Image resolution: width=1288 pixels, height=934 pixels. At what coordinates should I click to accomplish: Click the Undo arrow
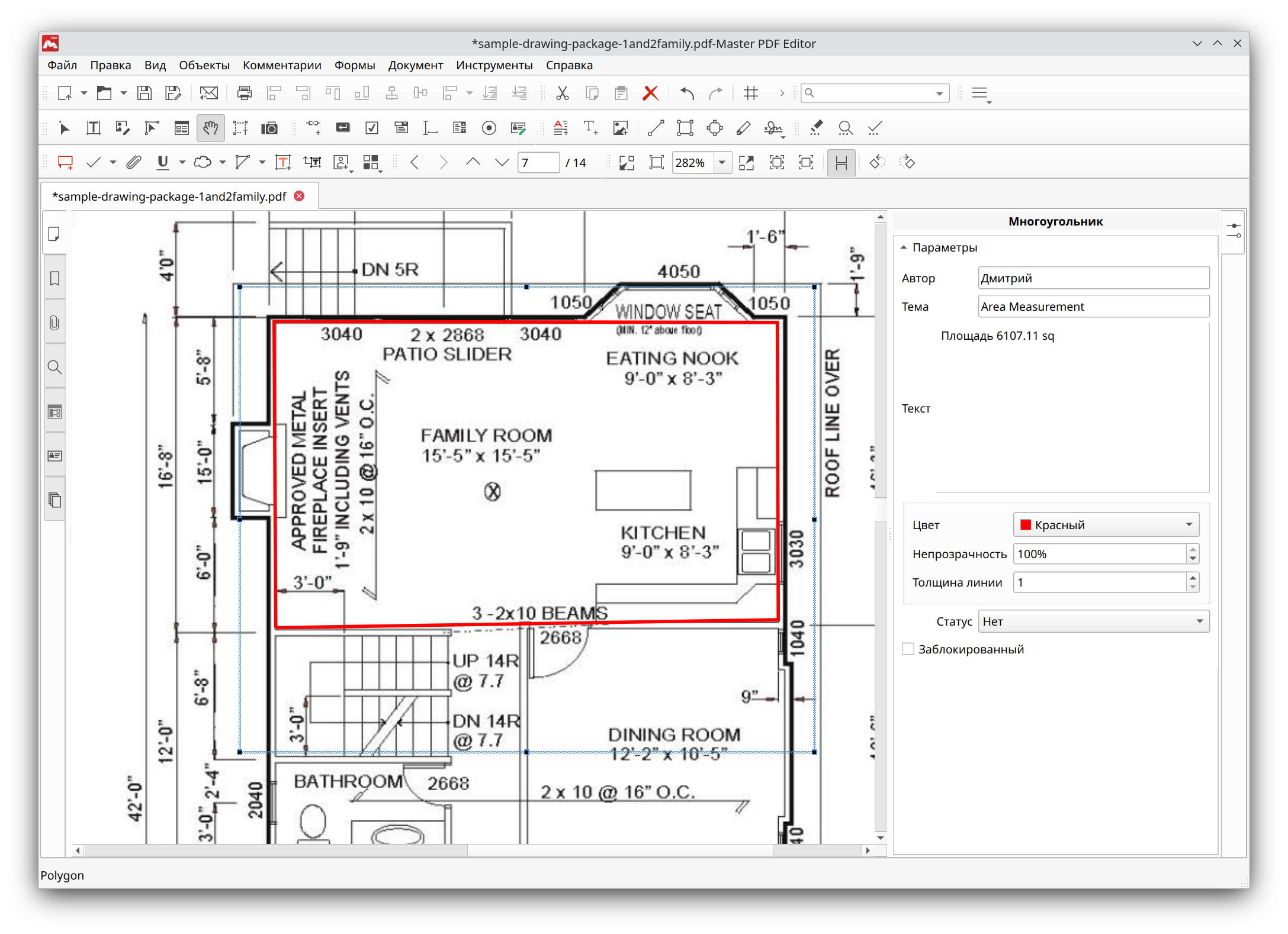(687, 93)
